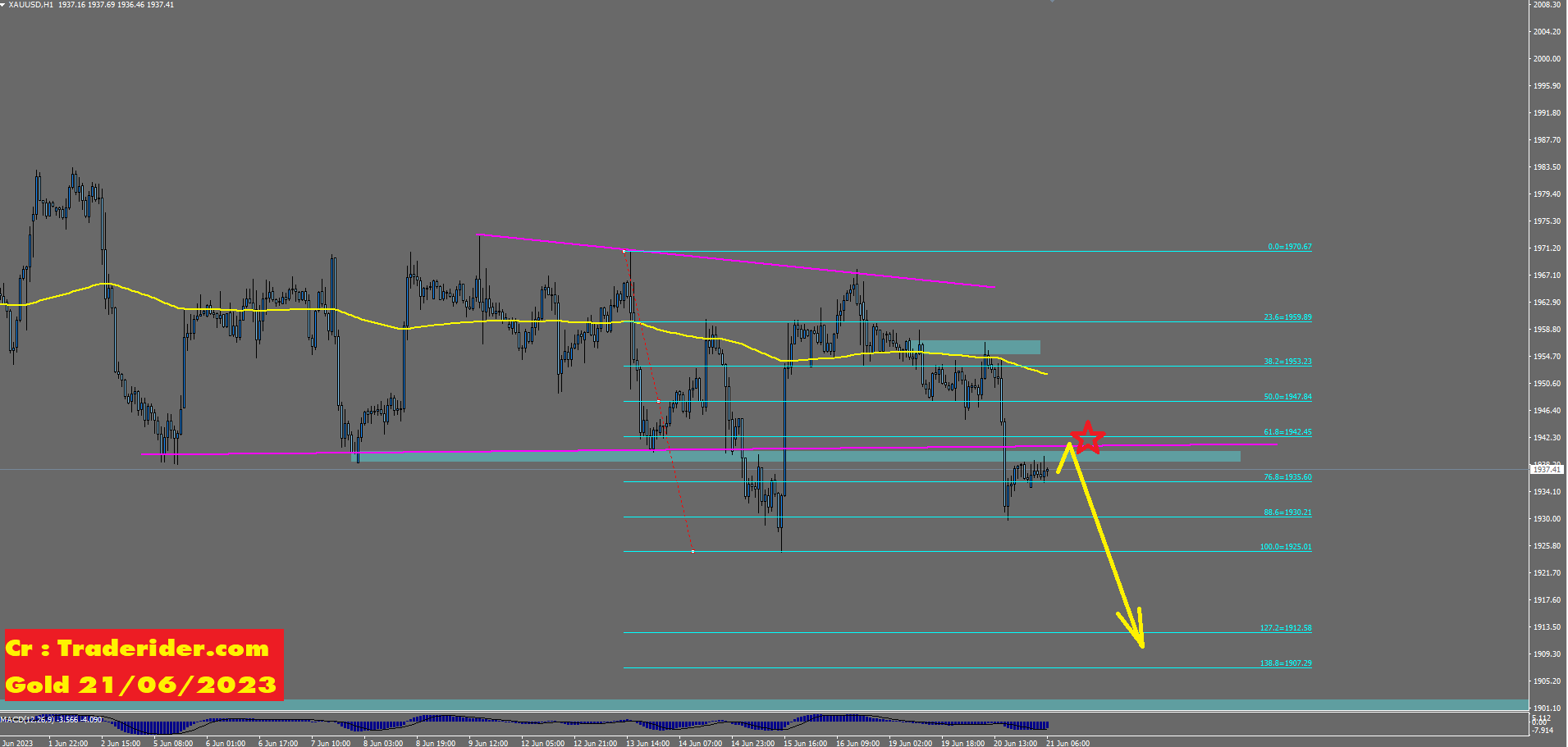Click the 2000.00 price axis label
The width and height of the screenshot is (1568, 747).
[1547, 59]
